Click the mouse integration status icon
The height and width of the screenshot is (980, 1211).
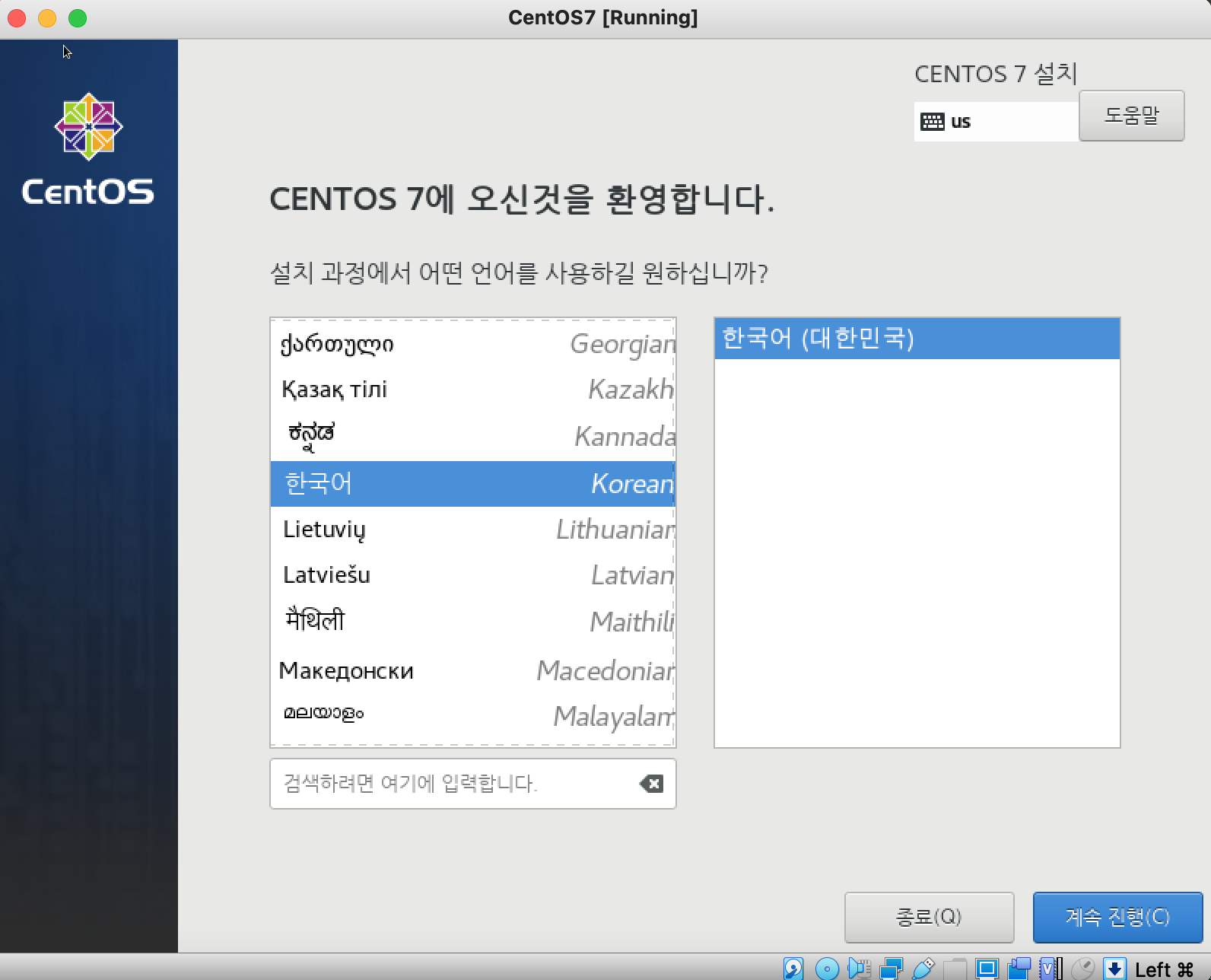coord(1082,969)
